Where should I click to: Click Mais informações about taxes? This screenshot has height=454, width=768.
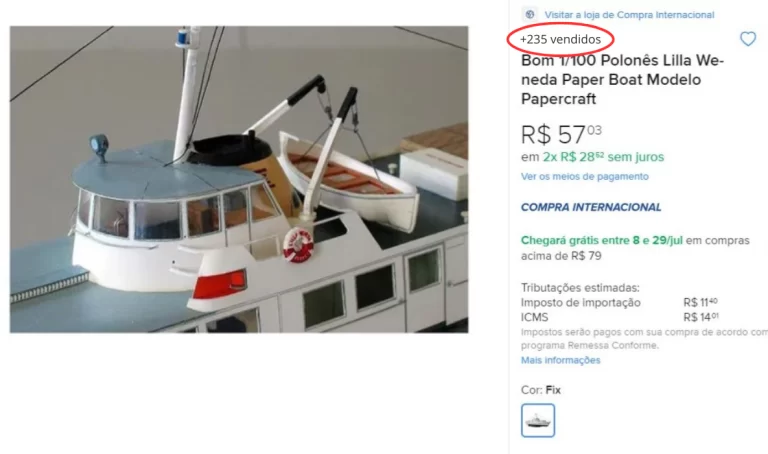click(x=560, y=360)
